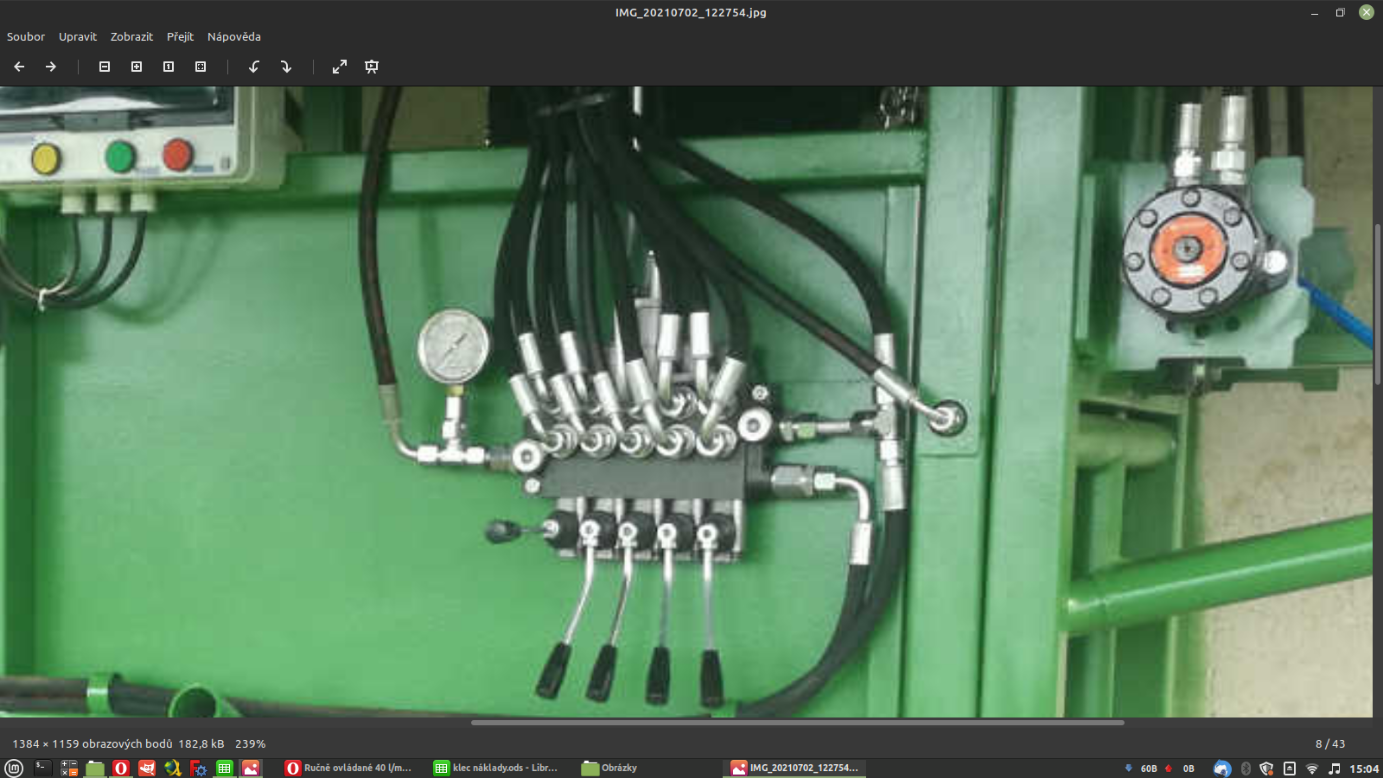1383x778 pixels.
Task: Open the calculator launcher in panel
Action: click(x=69, y=768)
